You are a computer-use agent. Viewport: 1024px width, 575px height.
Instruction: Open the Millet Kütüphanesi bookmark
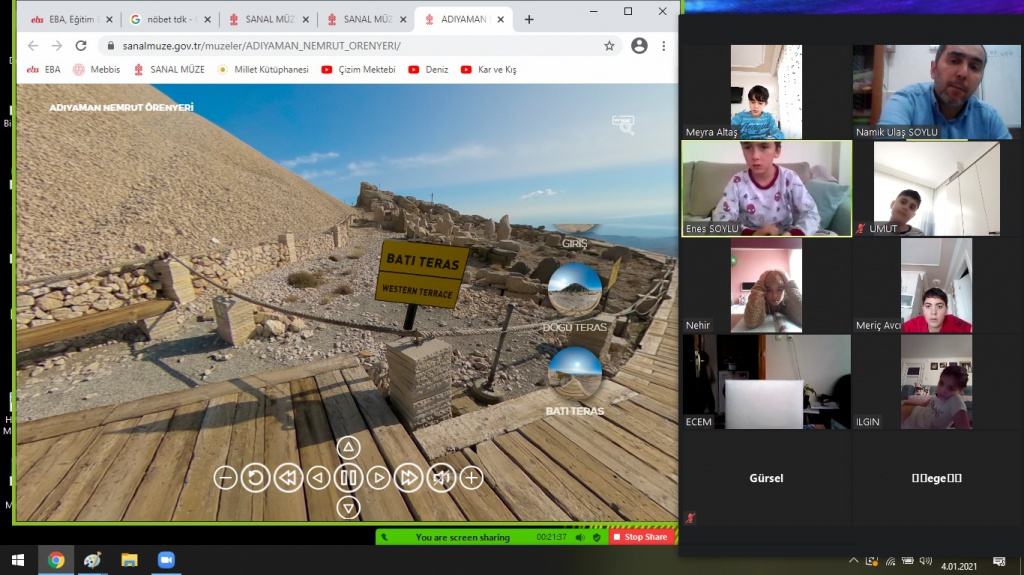coord(263,69)
